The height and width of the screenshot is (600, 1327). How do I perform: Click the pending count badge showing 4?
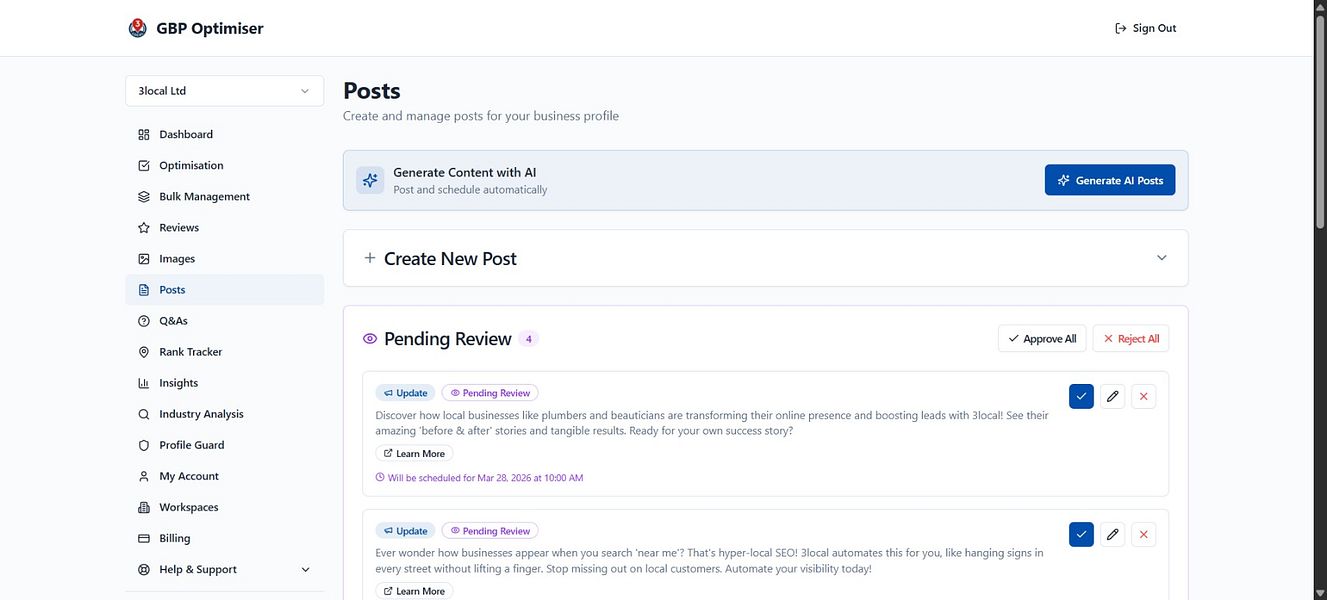[x=529, y=339]
